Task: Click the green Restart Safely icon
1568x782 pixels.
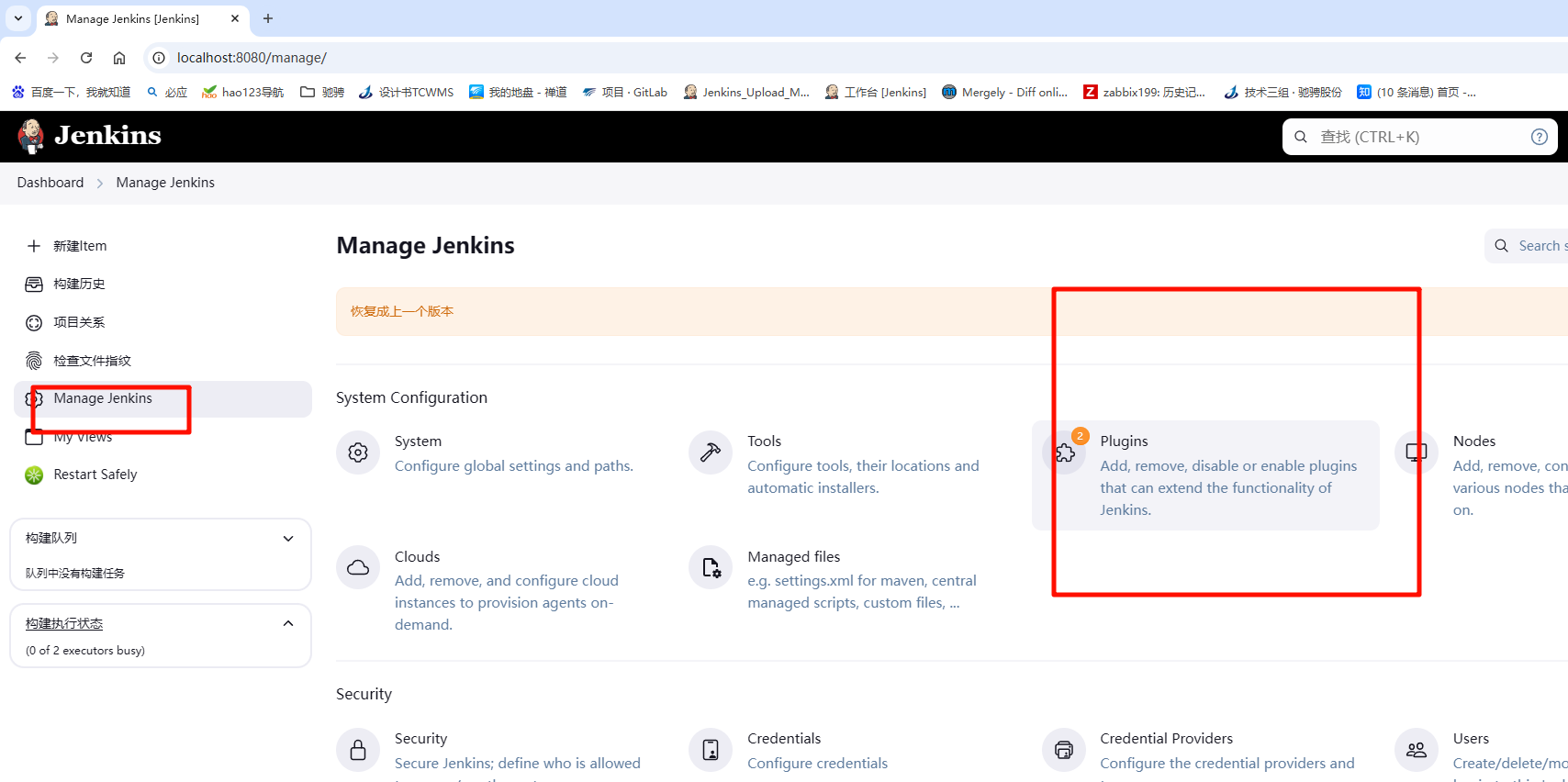Action: tap(34, 475)
